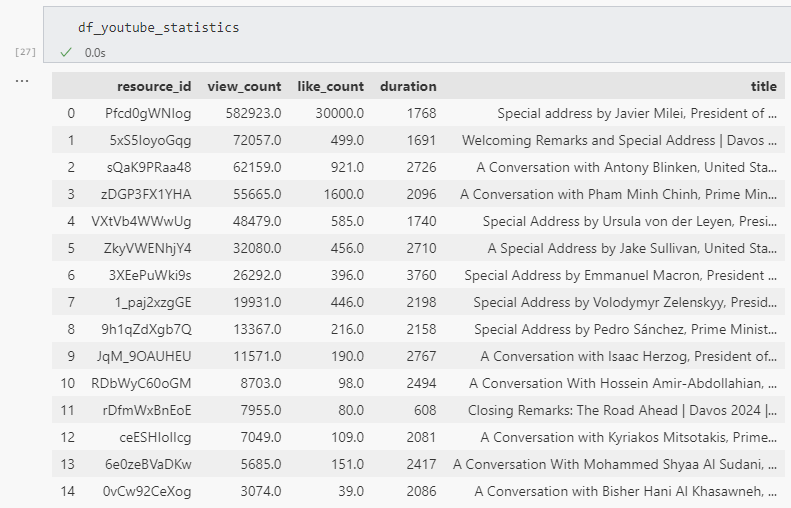Click the view count 19931.0
The width and height of the screenshot is (791, 508).
tap(257, 302)
